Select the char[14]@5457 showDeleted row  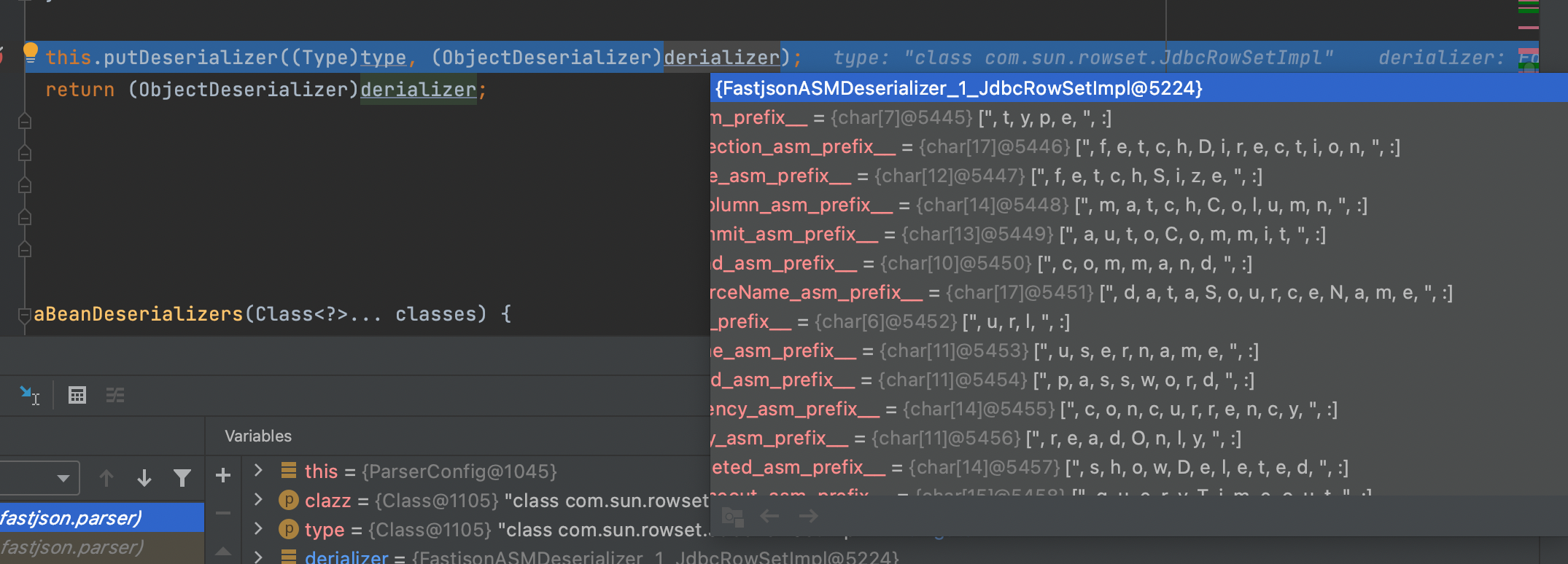(1139, 467)
